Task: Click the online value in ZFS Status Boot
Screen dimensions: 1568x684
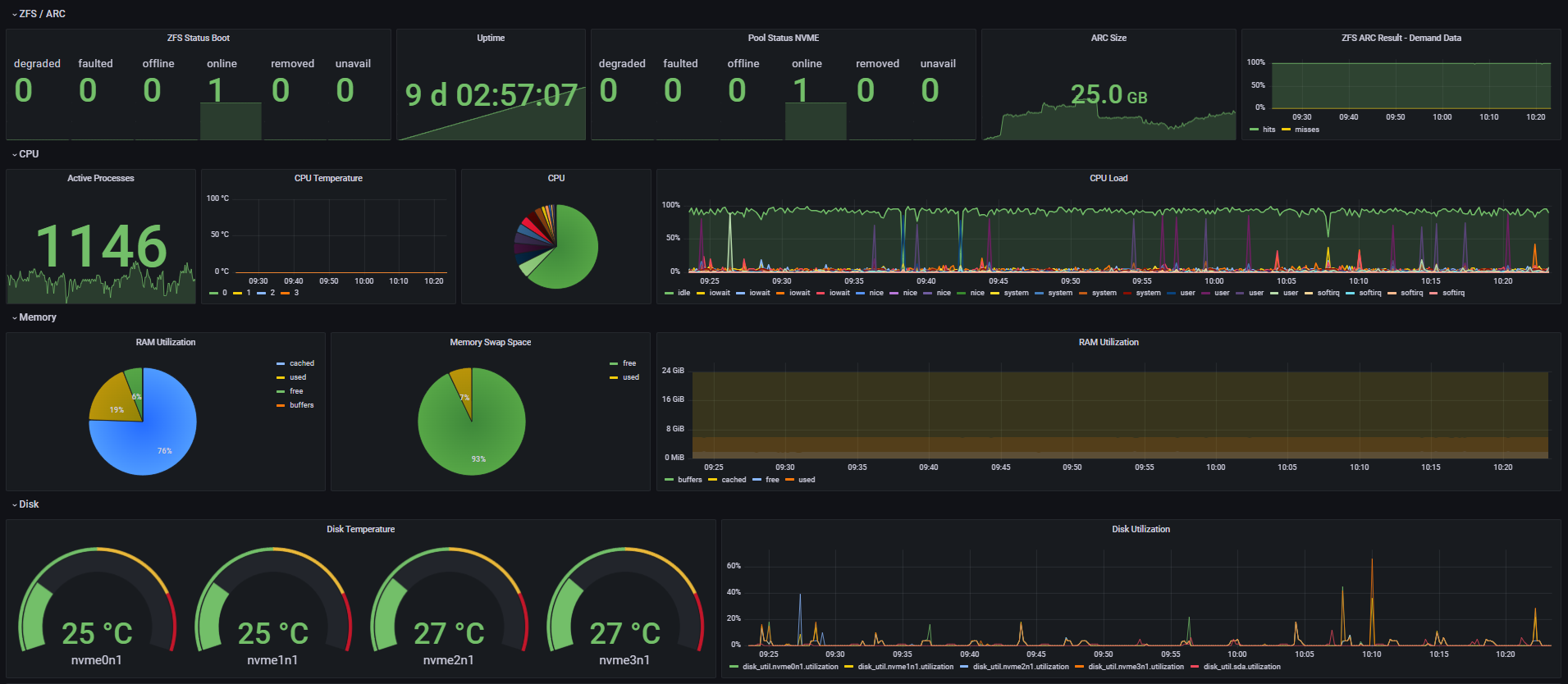Action: coord(215,90)
